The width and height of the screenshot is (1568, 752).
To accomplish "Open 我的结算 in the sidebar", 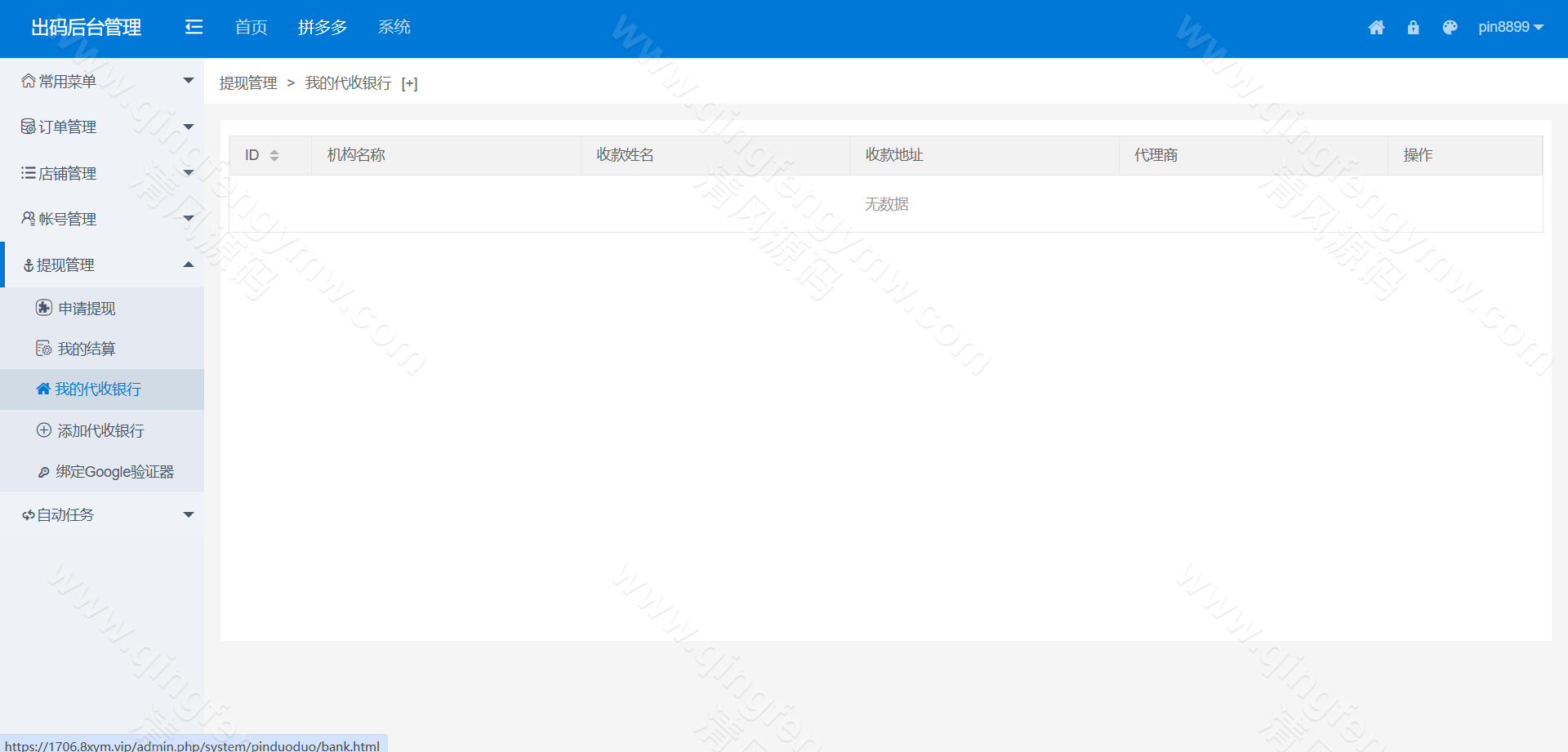I will point(87,349).
